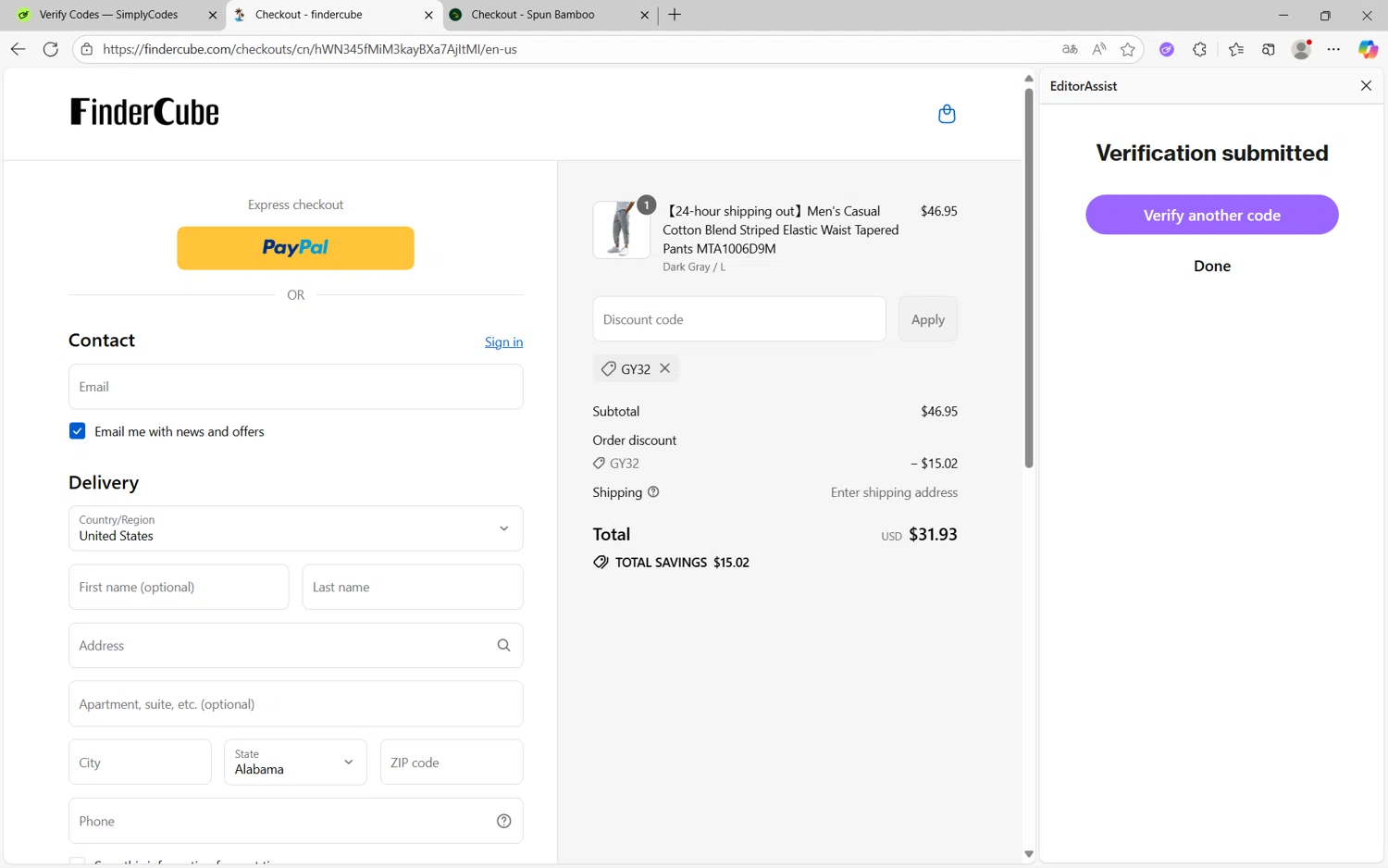Viewport: 1388px width, 868px height.
Task: Open the purple EditorAssist extension icon
Action: (1167, 49)
